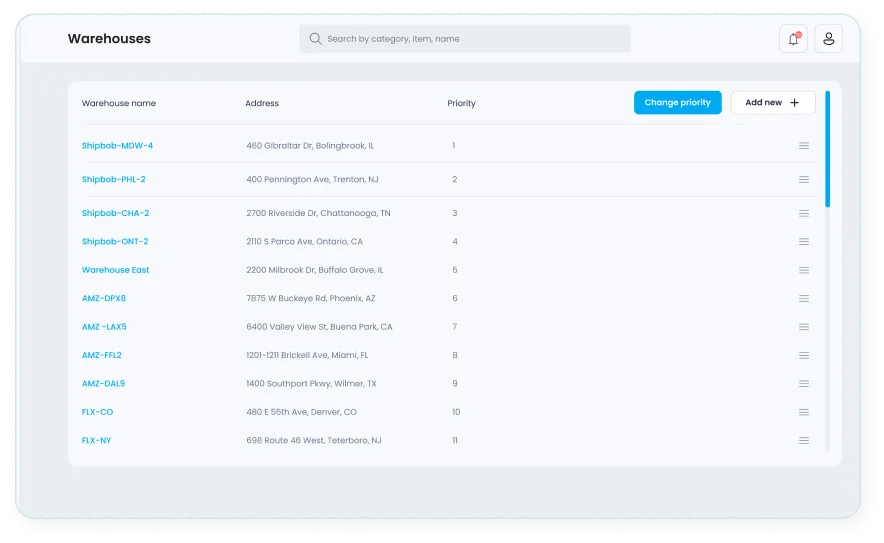884x543 pixels.
Task: Select address 460 Gibraltar Dr, Bolingbrook, IL
Action: click(x=310, y=145)
